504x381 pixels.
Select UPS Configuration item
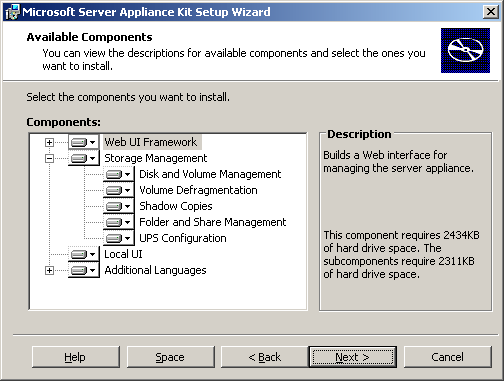pos(183,238)
